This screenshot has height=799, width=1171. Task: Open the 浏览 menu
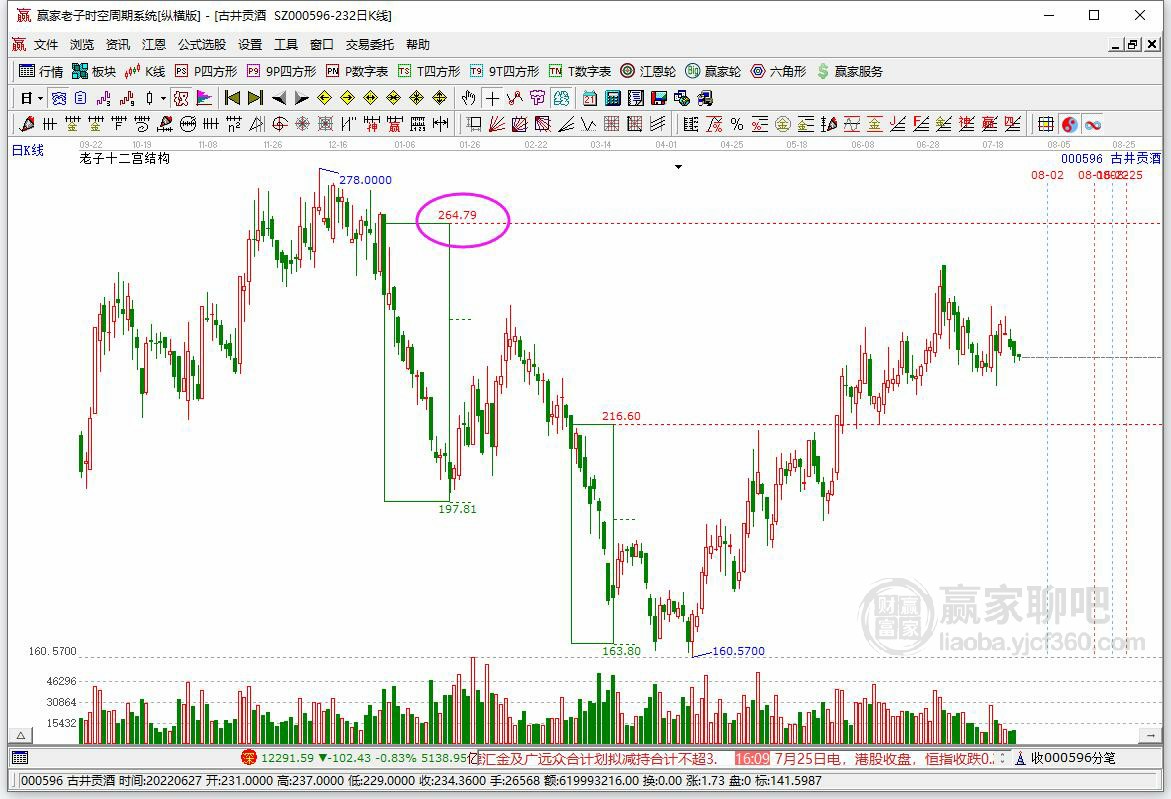point(81,45)
